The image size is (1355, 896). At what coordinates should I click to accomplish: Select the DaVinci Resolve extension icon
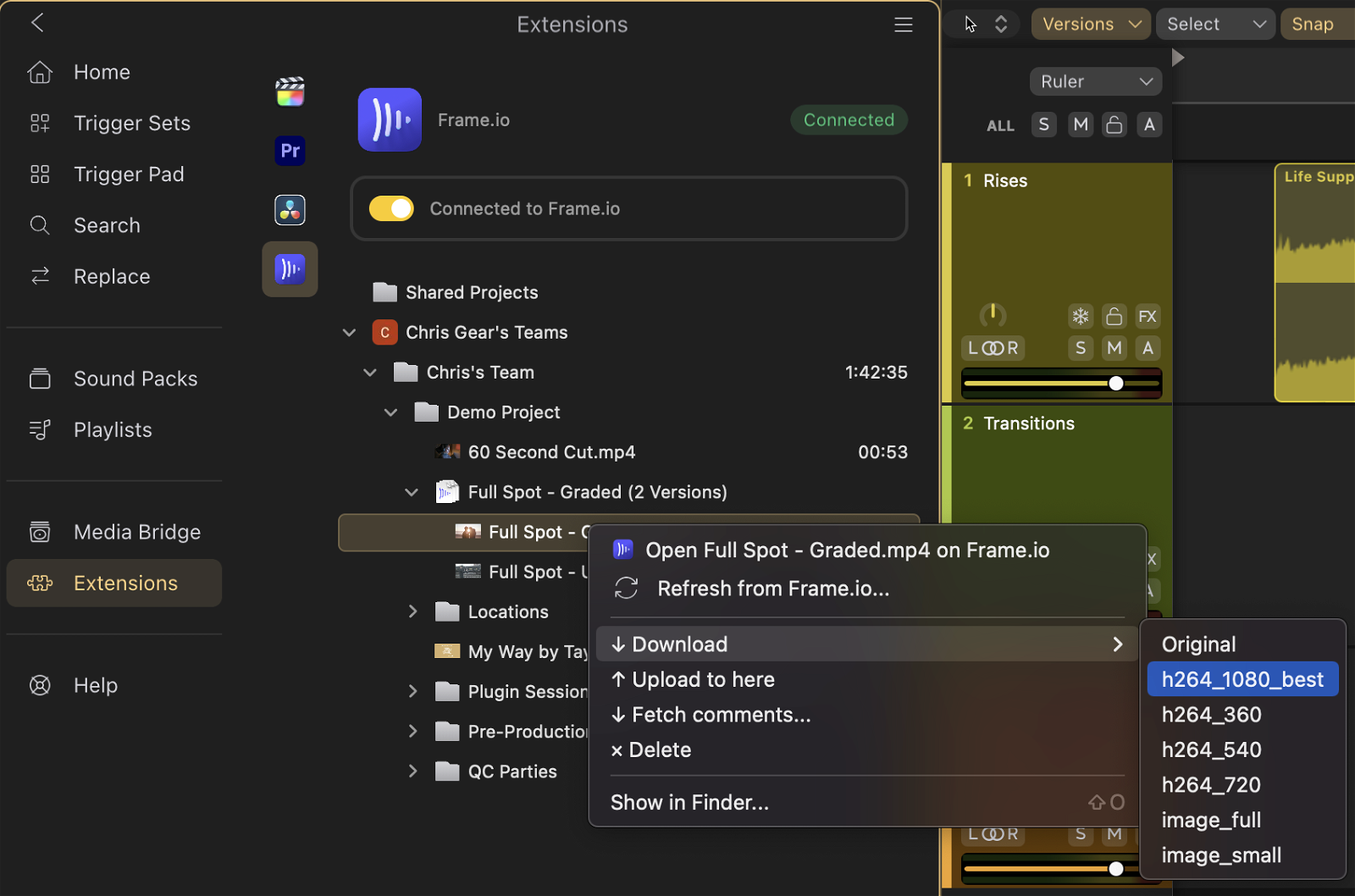(x=290, y=210)
